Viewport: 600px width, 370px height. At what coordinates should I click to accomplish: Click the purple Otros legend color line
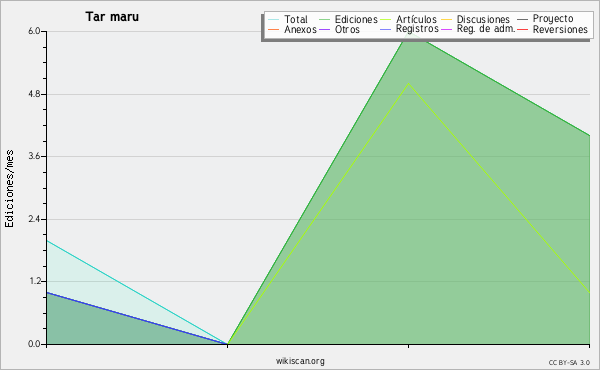click(324, 29)
